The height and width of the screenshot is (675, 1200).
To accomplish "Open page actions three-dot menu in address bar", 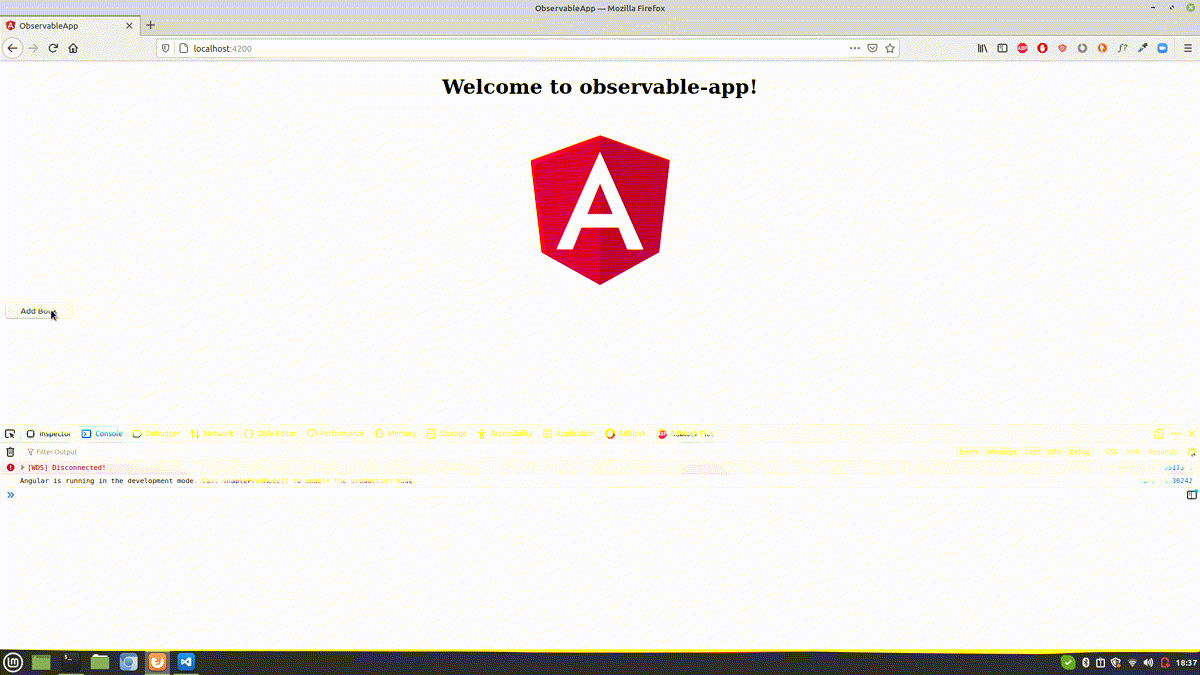I will click(x=854, y=48).
